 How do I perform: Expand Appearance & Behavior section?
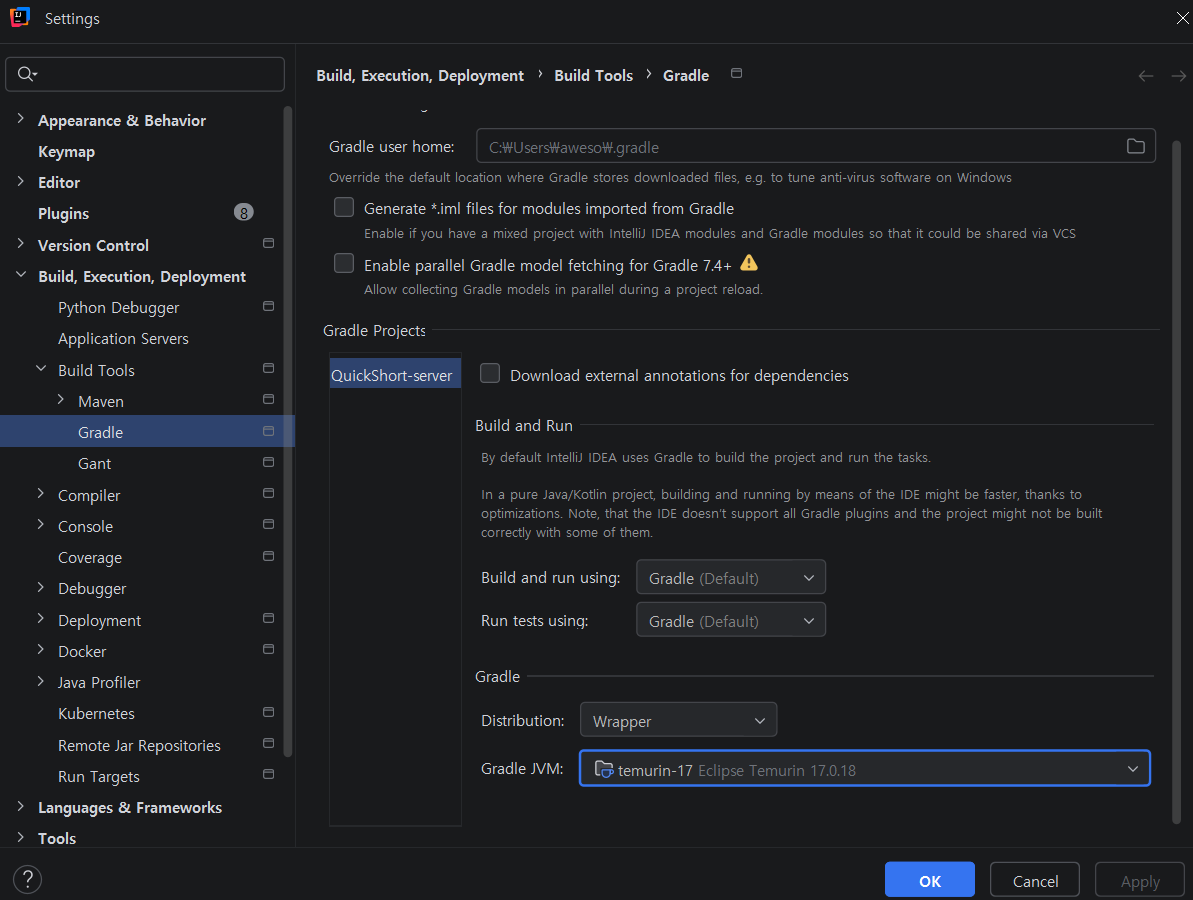pos(21,119)
